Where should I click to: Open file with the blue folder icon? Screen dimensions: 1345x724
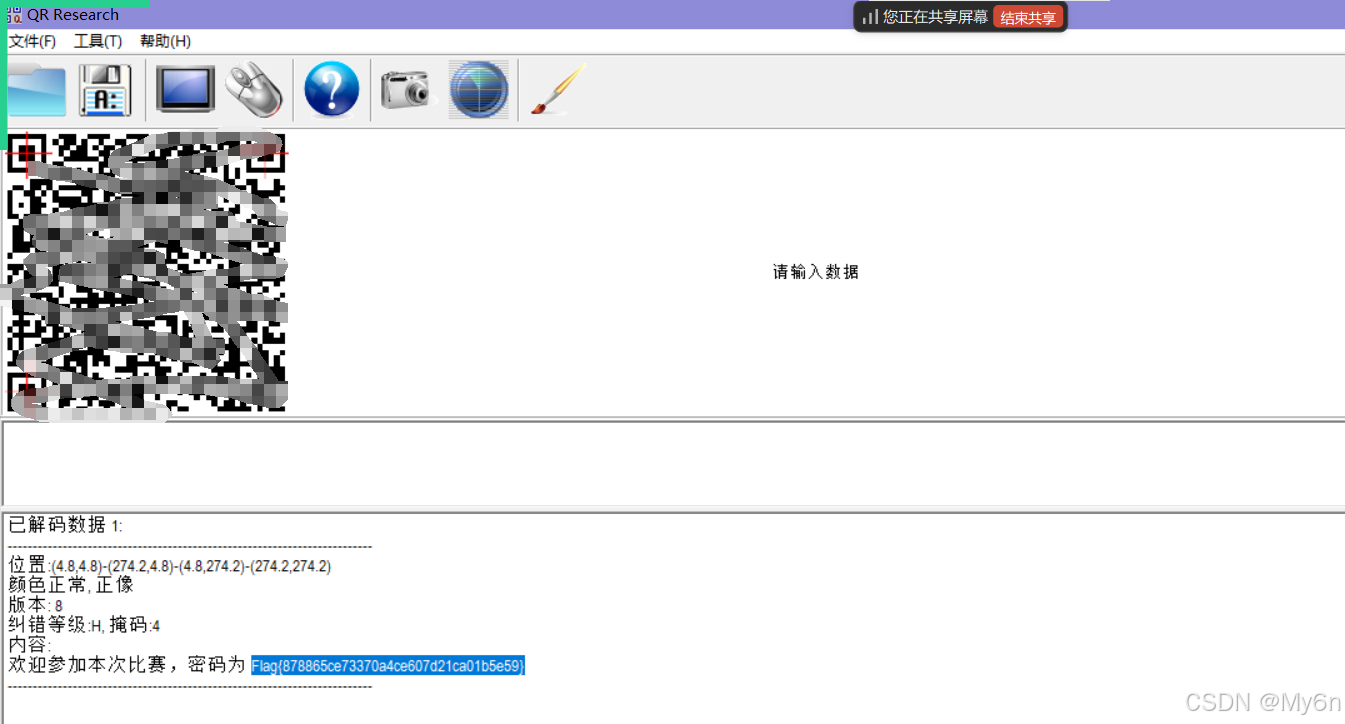click(36, 91)
